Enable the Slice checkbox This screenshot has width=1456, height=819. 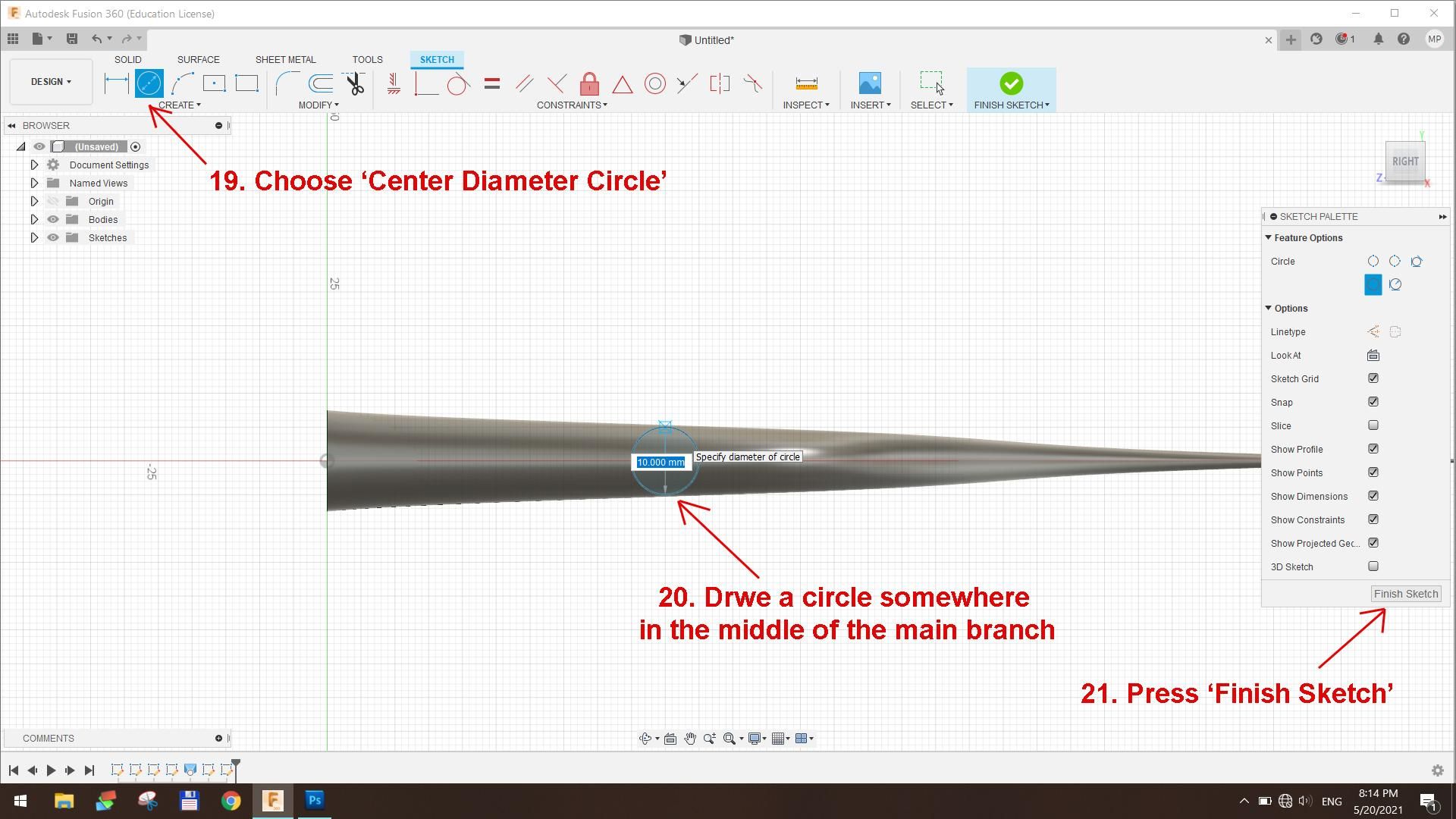click(1373, 425)
